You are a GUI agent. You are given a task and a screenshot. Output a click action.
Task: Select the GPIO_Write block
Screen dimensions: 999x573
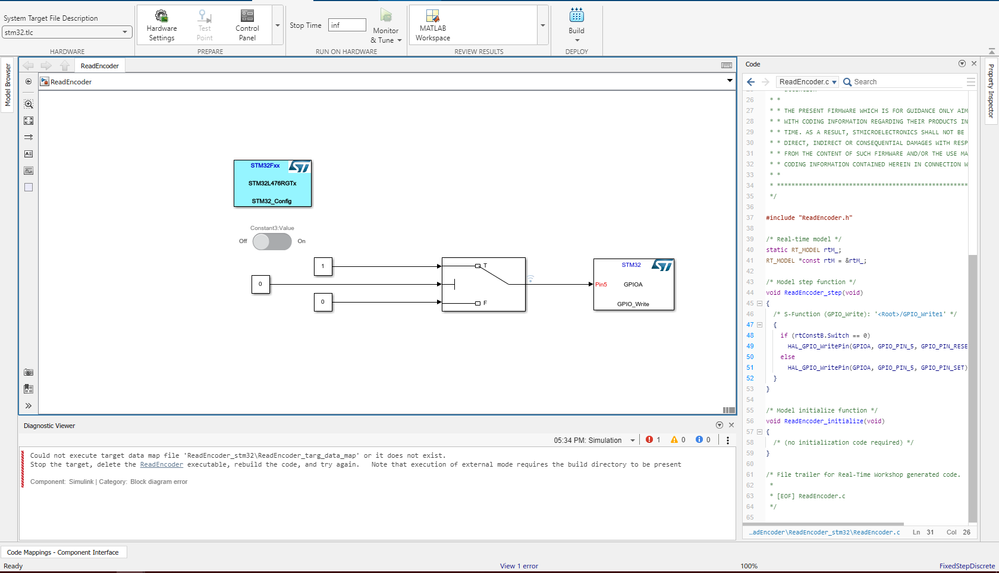pyautogui.click(x=633, y=284)
